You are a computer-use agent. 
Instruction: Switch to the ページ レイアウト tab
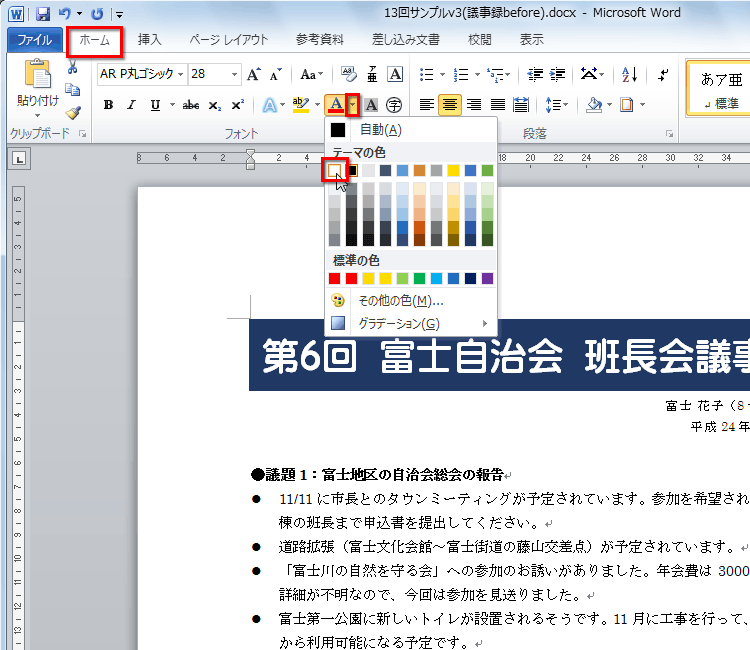coord(229,40)
